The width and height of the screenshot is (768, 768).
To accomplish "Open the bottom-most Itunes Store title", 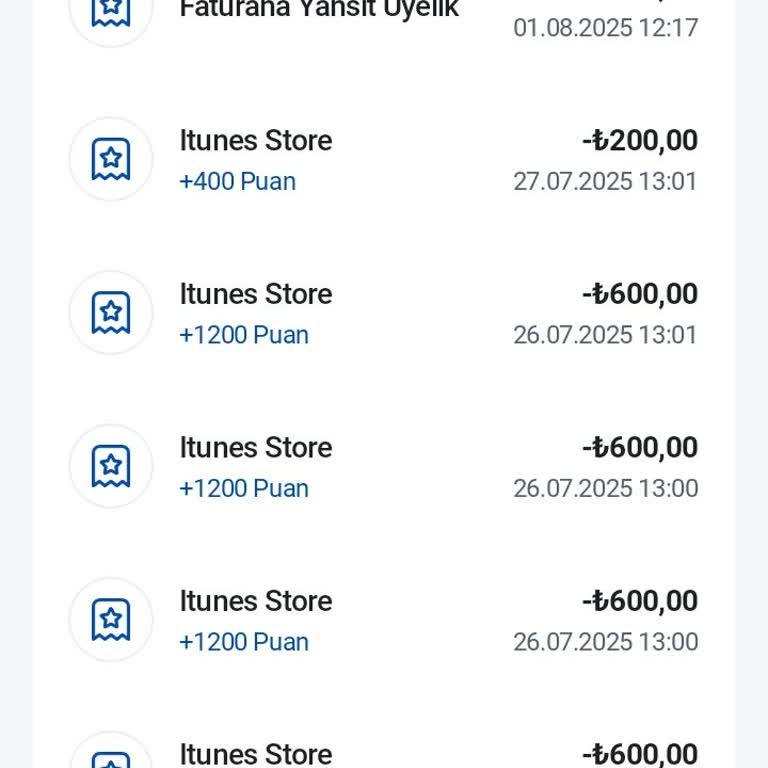I will click(256, 754).
